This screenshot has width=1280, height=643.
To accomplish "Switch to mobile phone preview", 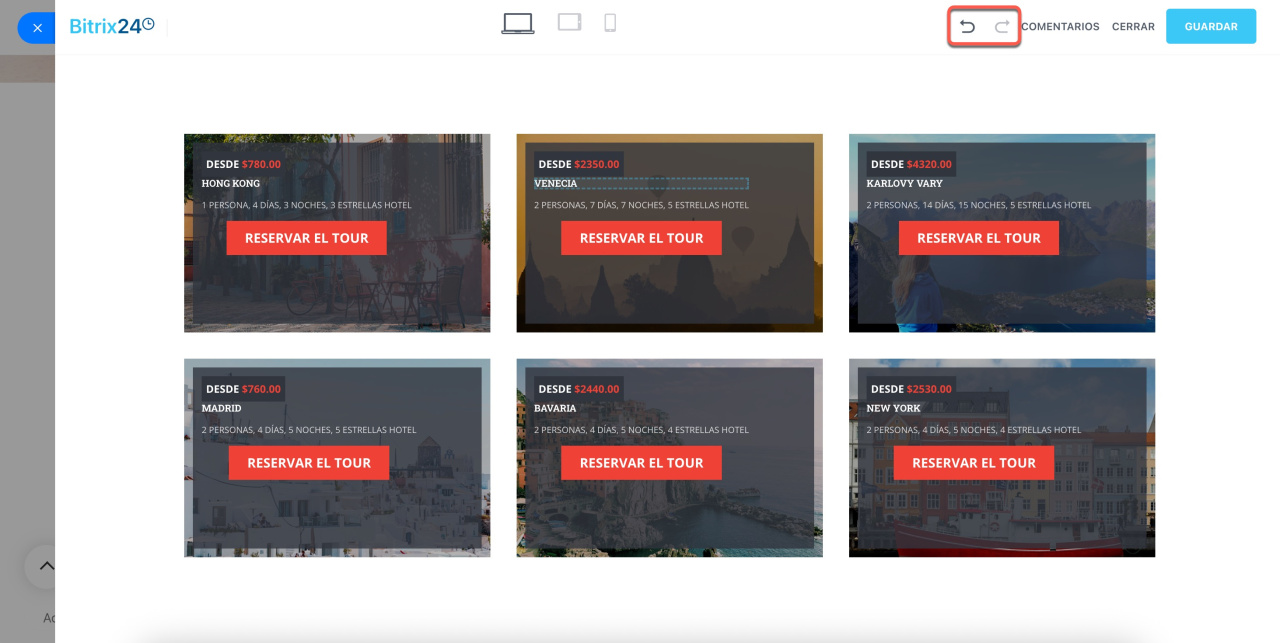I will pyautogui.click(x=610, y=23).
